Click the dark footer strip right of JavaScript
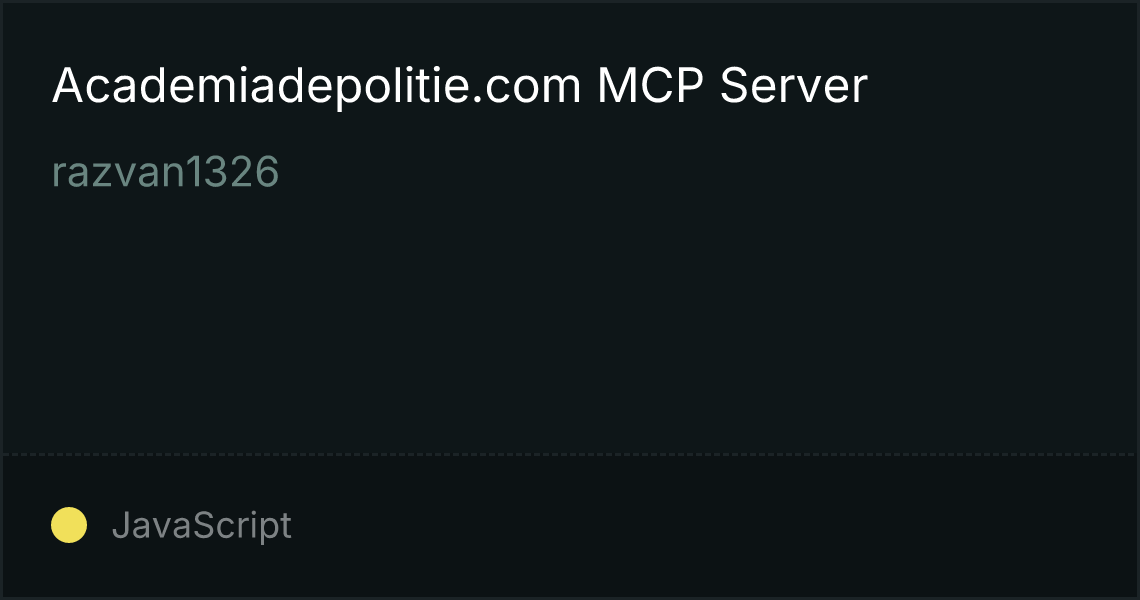The height and width of the screenshot is (600, 1140). click(712, 527)
